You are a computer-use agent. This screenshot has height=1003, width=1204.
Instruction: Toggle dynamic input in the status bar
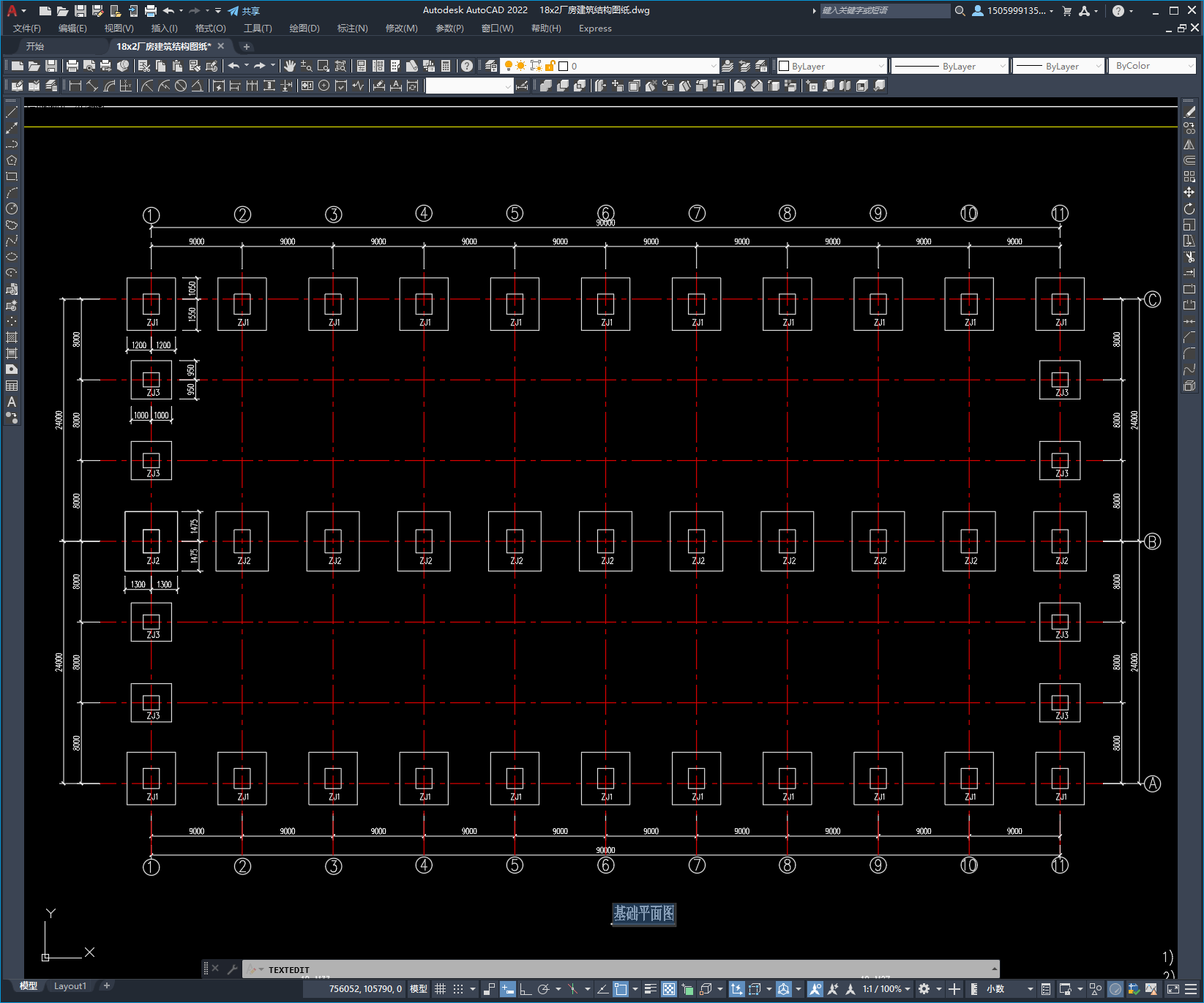coord(508,989)
